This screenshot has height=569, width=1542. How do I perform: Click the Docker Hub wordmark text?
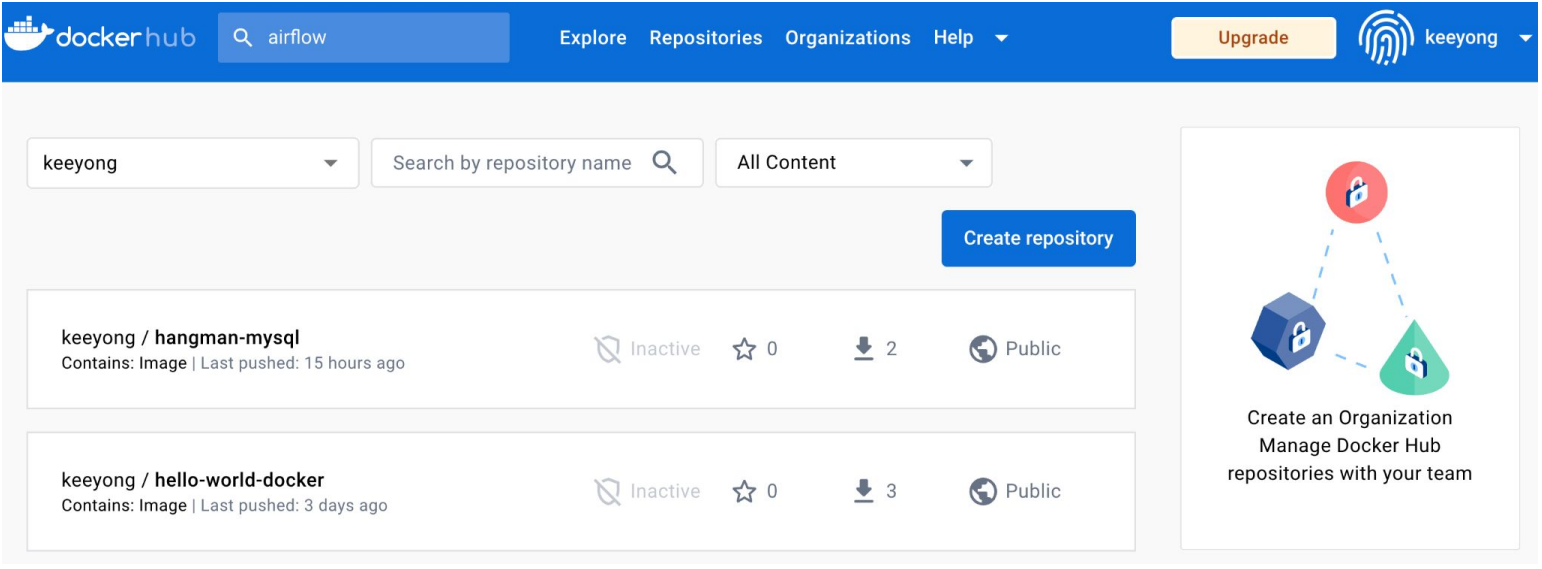[x=126, y=38]
